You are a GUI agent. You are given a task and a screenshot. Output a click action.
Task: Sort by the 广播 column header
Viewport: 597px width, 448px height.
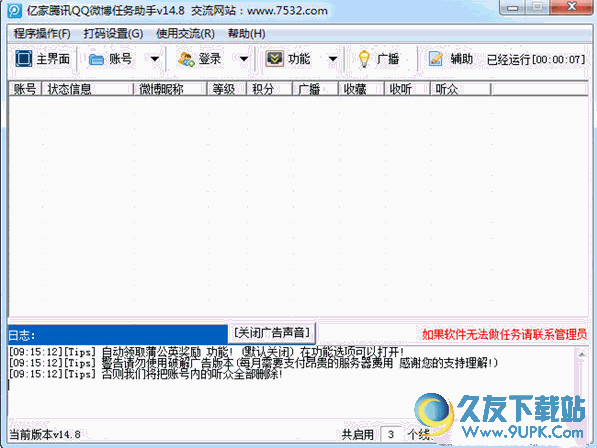point(315,89)
